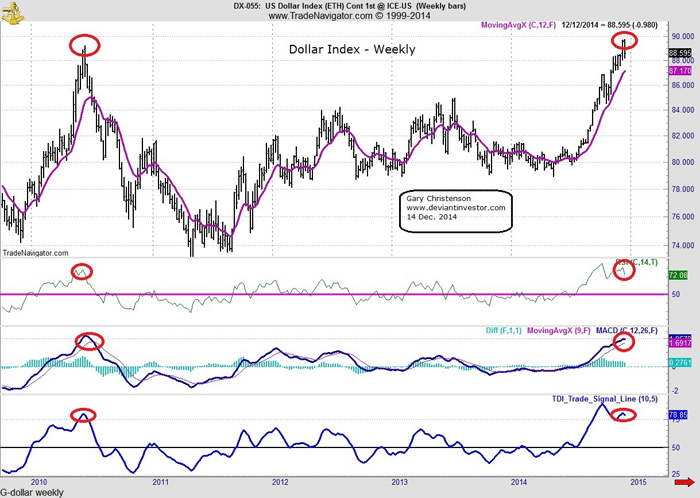Click the red circle on the 2010 RSI peak
This screenshot has height=498, width=700.
(x=82, y=271)
